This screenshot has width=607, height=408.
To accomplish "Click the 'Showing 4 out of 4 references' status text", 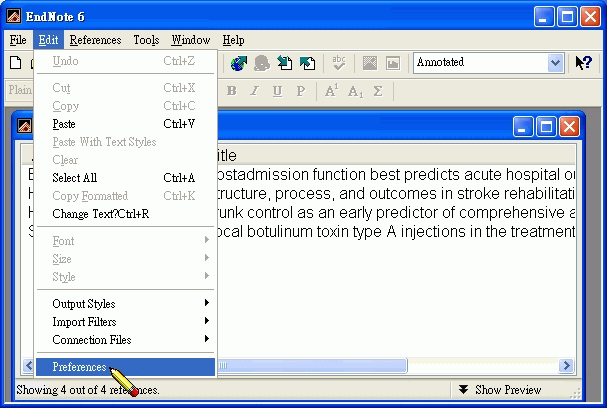I will 88,389.
